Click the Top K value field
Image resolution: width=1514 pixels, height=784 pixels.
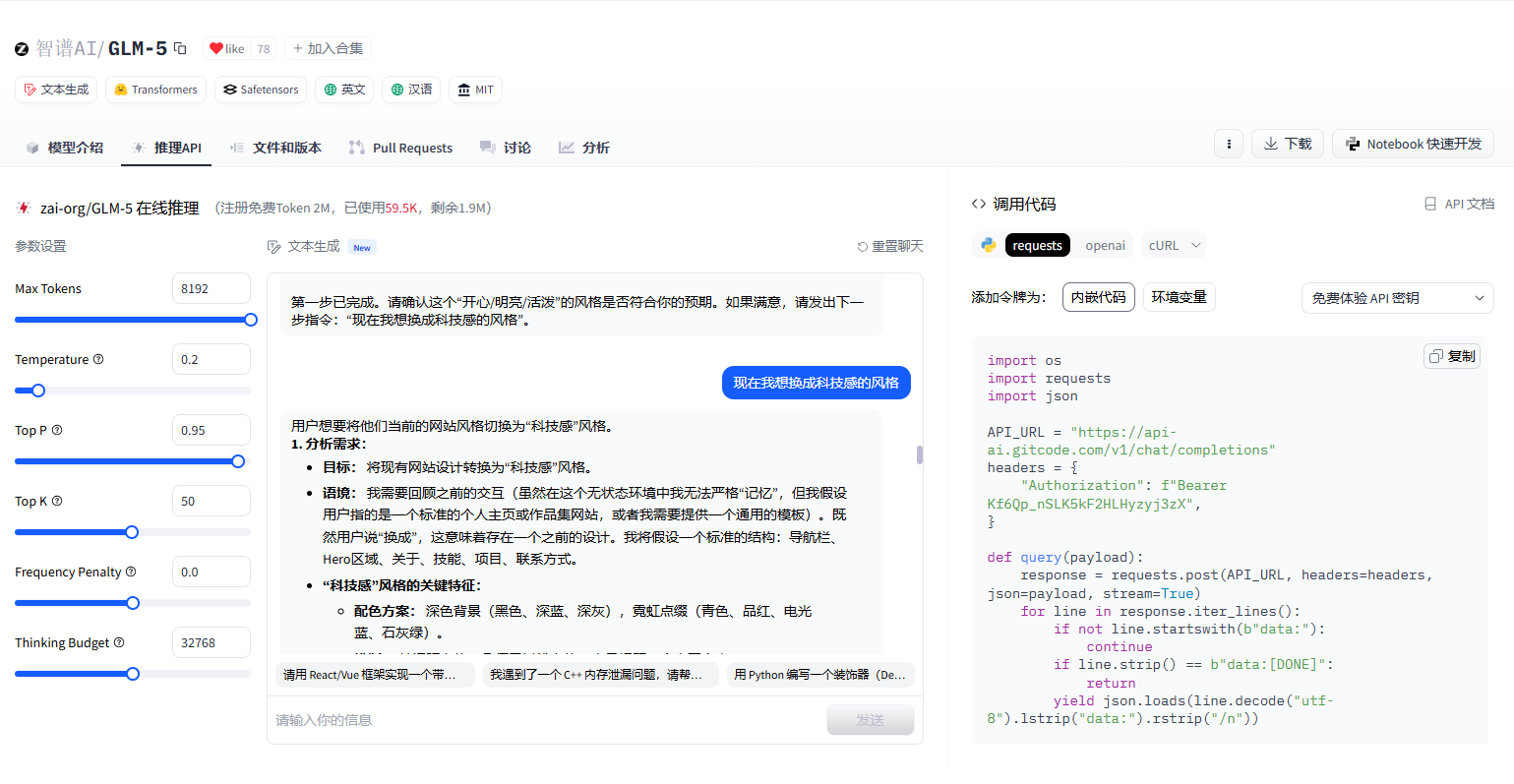[x=212, y=501]
